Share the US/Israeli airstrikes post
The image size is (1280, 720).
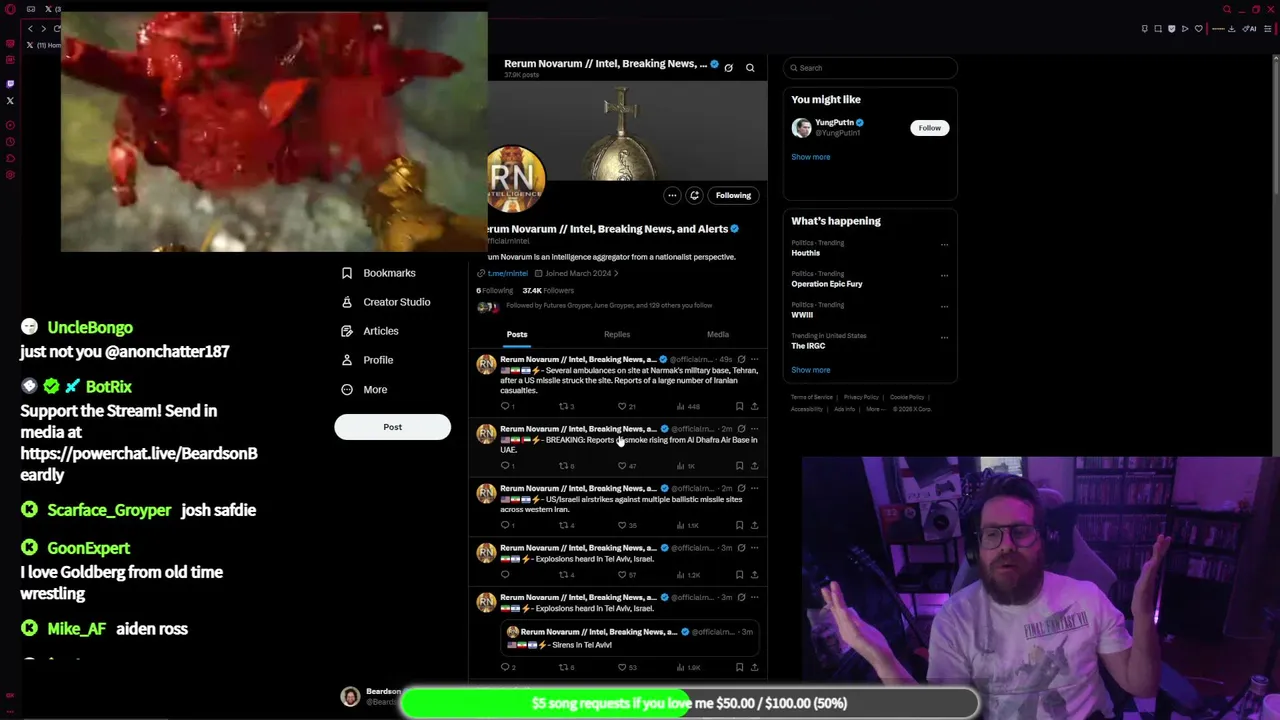click(x=754, y=525)
